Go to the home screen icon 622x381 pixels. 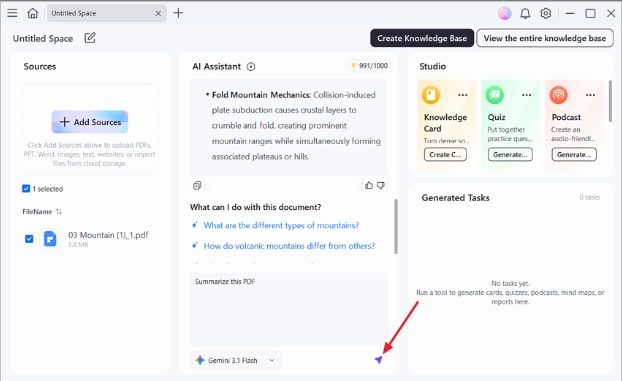[33, 13]
